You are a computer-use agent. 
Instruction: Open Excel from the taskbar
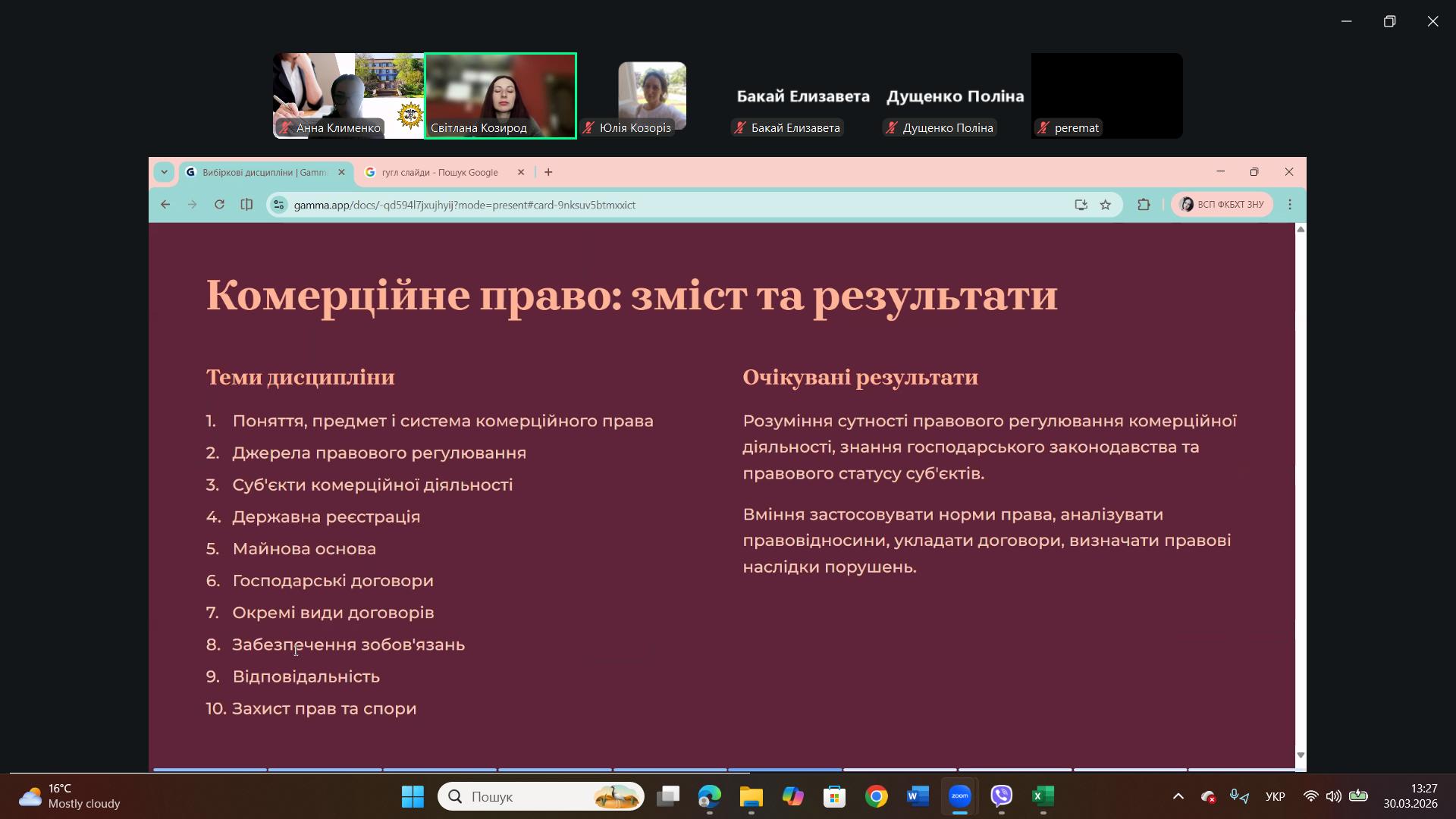coord(1043,796)
